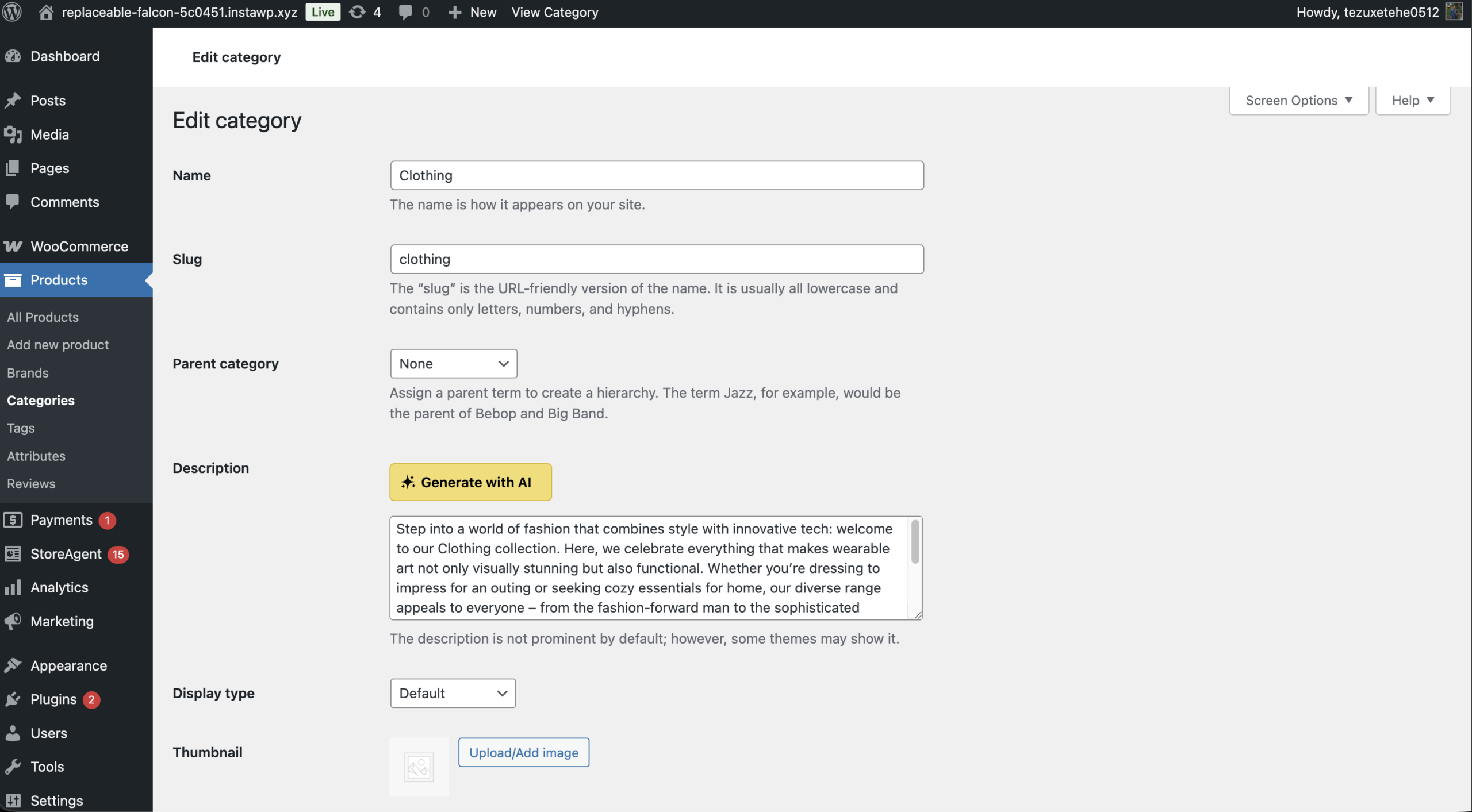This screenshot has height=812, width=1472.
Task: Open the Tags submenu item
Action: pos(21,428)
